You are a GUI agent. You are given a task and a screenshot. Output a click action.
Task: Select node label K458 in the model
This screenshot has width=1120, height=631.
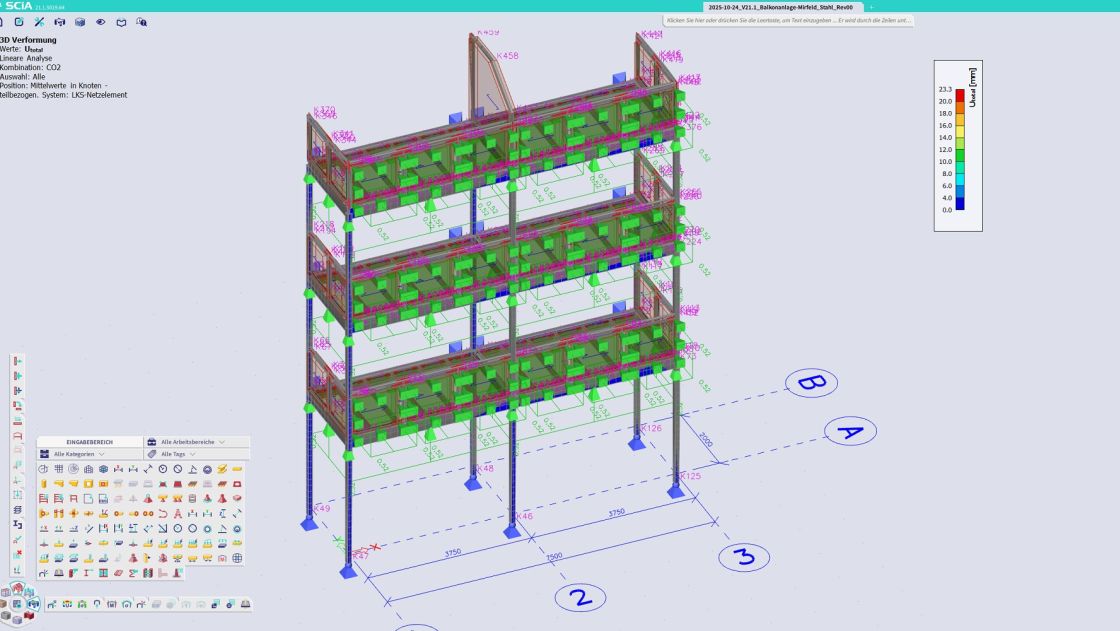(507, 56)
